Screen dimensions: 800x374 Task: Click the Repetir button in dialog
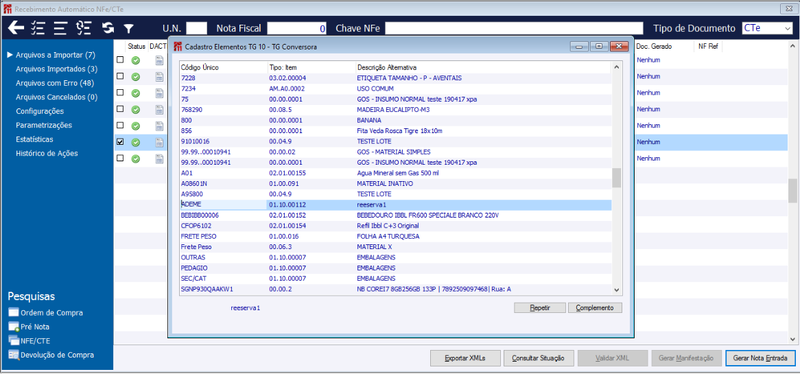(x=540, y=308)
